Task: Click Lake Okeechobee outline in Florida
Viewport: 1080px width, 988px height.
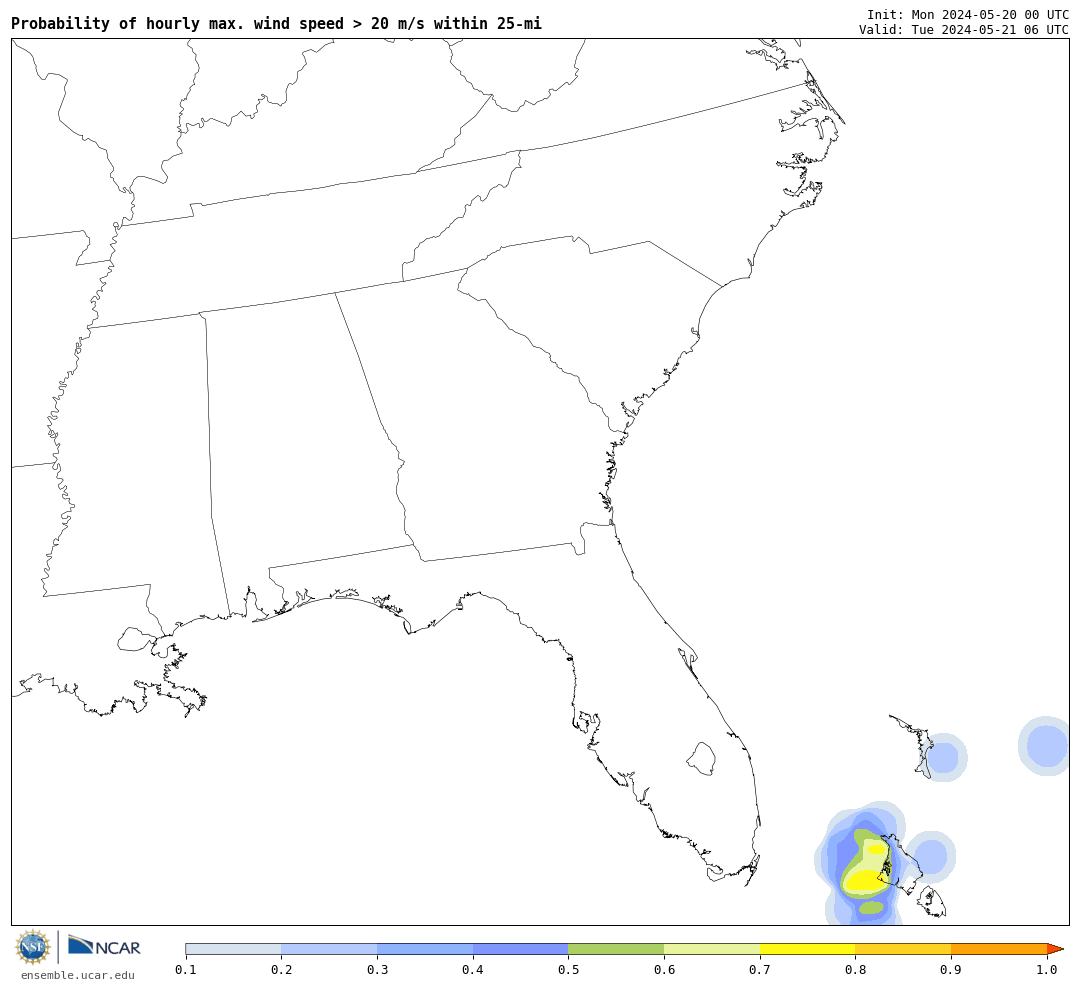Action: [702, 759]
